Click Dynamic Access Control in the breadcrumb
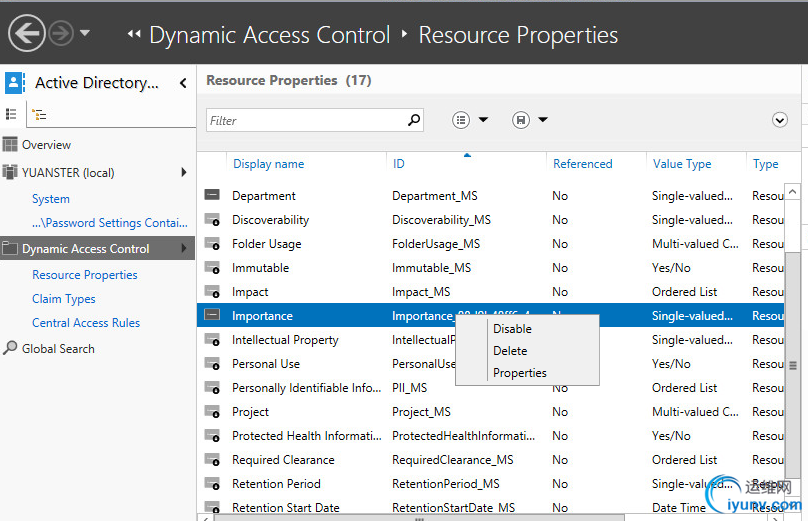 click(x=270, y=35)
